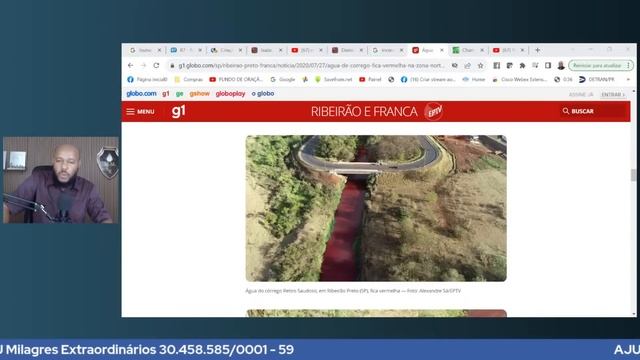Open the extensions puzzle icon
This screenshot has height=360, width=640.
coord(522,65)
